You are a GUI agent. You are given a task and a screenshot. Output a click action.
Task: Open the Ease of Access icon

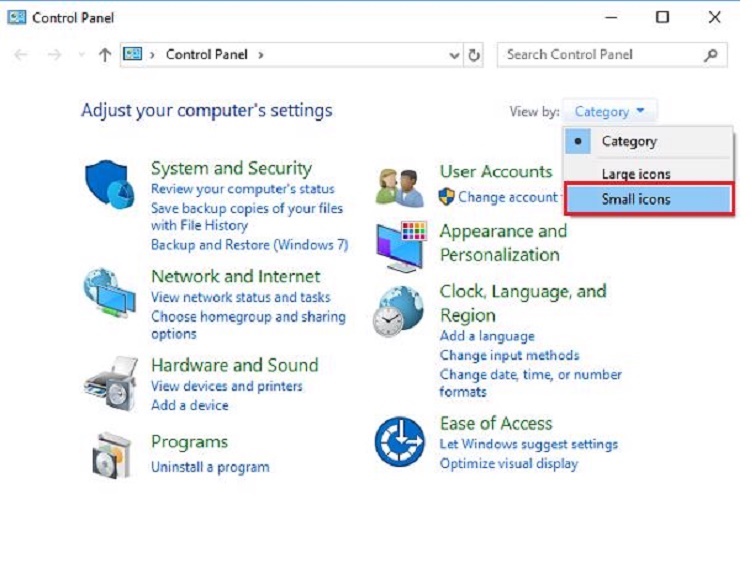pos(400,441)
